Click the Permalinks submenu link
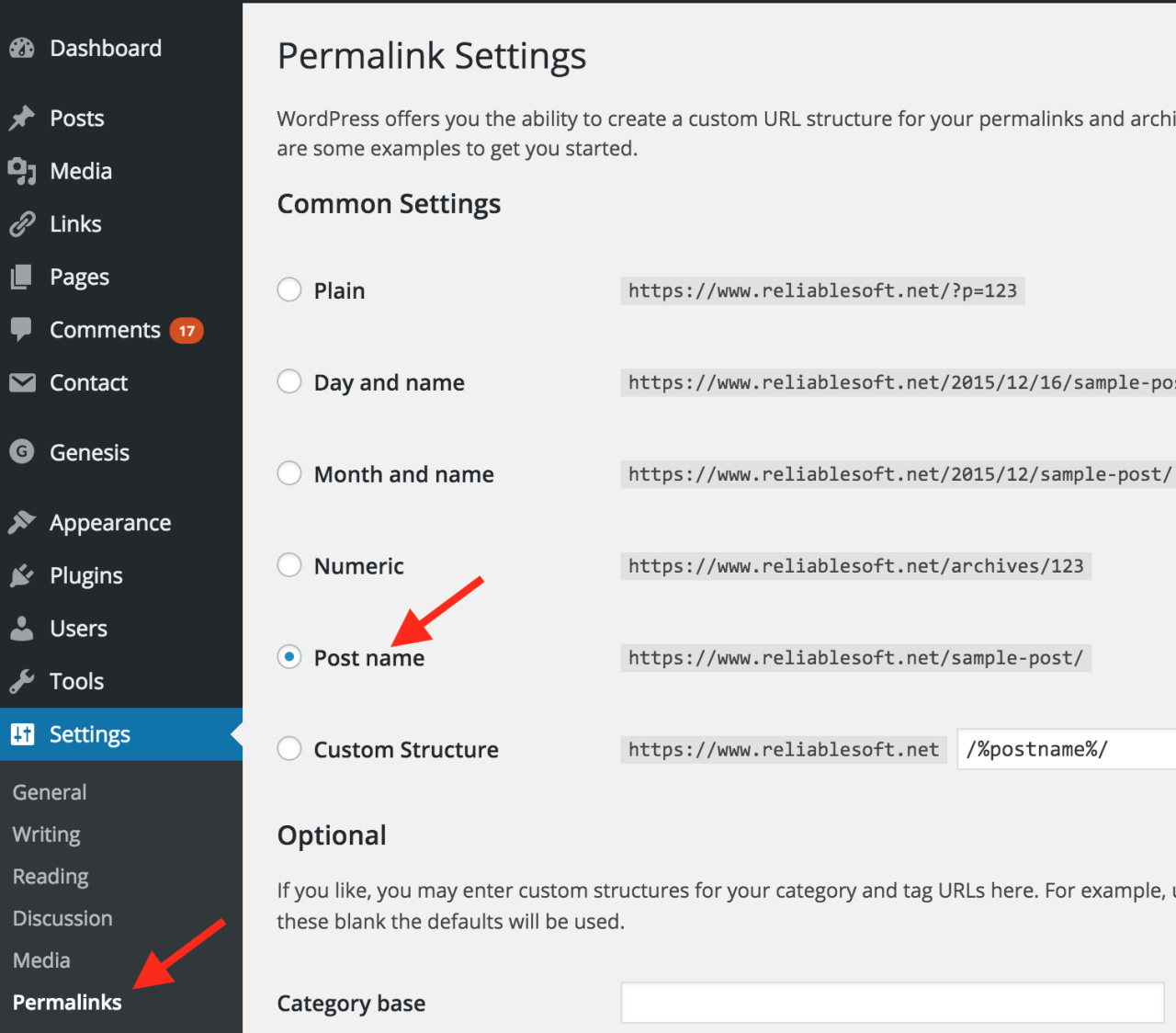Viewport: 1176px width, 1033px height. pos(66,1002)
